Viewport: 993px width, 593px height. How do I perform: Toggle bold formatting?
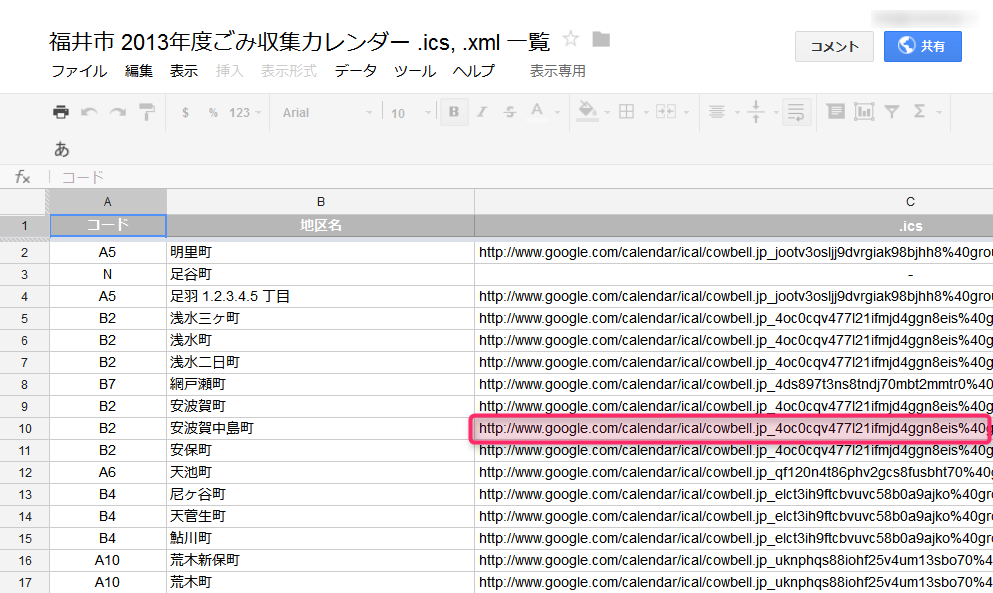click(x=454, y=112)
